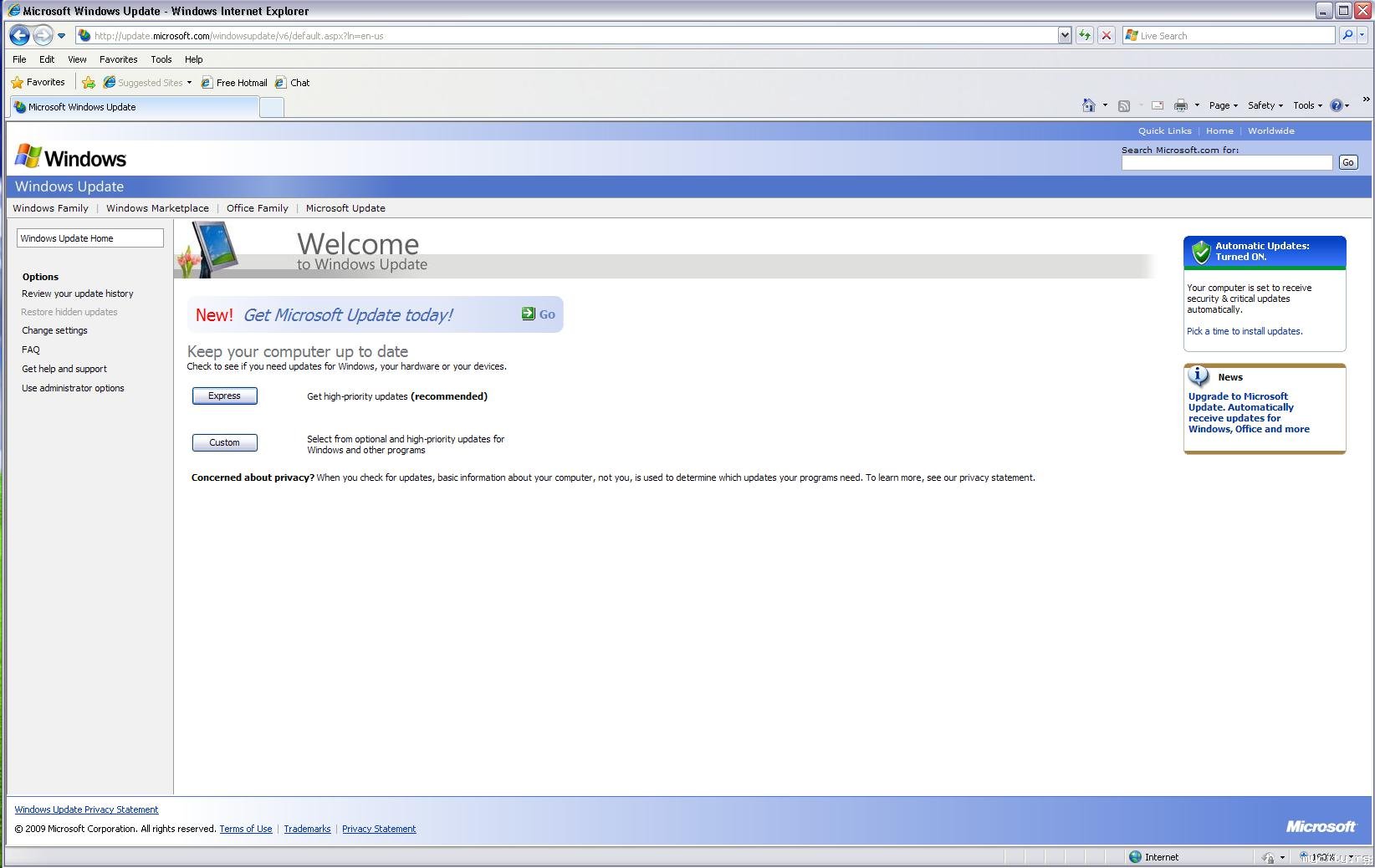Open the Edit menu
Viewport: 1375px width, 868px height.
coord(47,59)
